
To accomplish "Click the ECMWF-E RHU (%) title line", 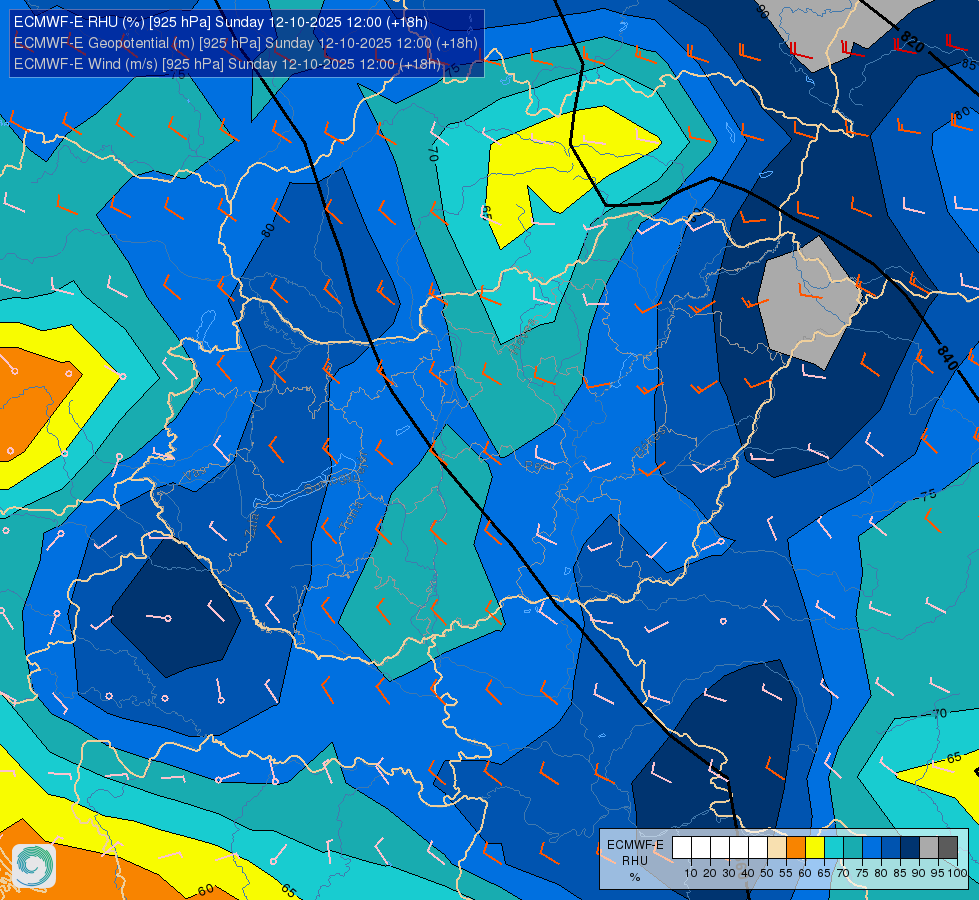I will 220,22.
